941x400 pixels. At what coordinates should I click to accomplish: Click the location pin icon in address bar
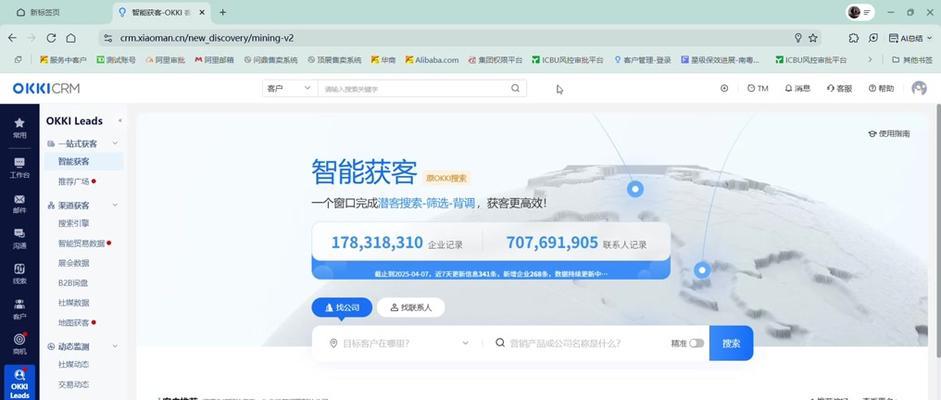(798, 38)
